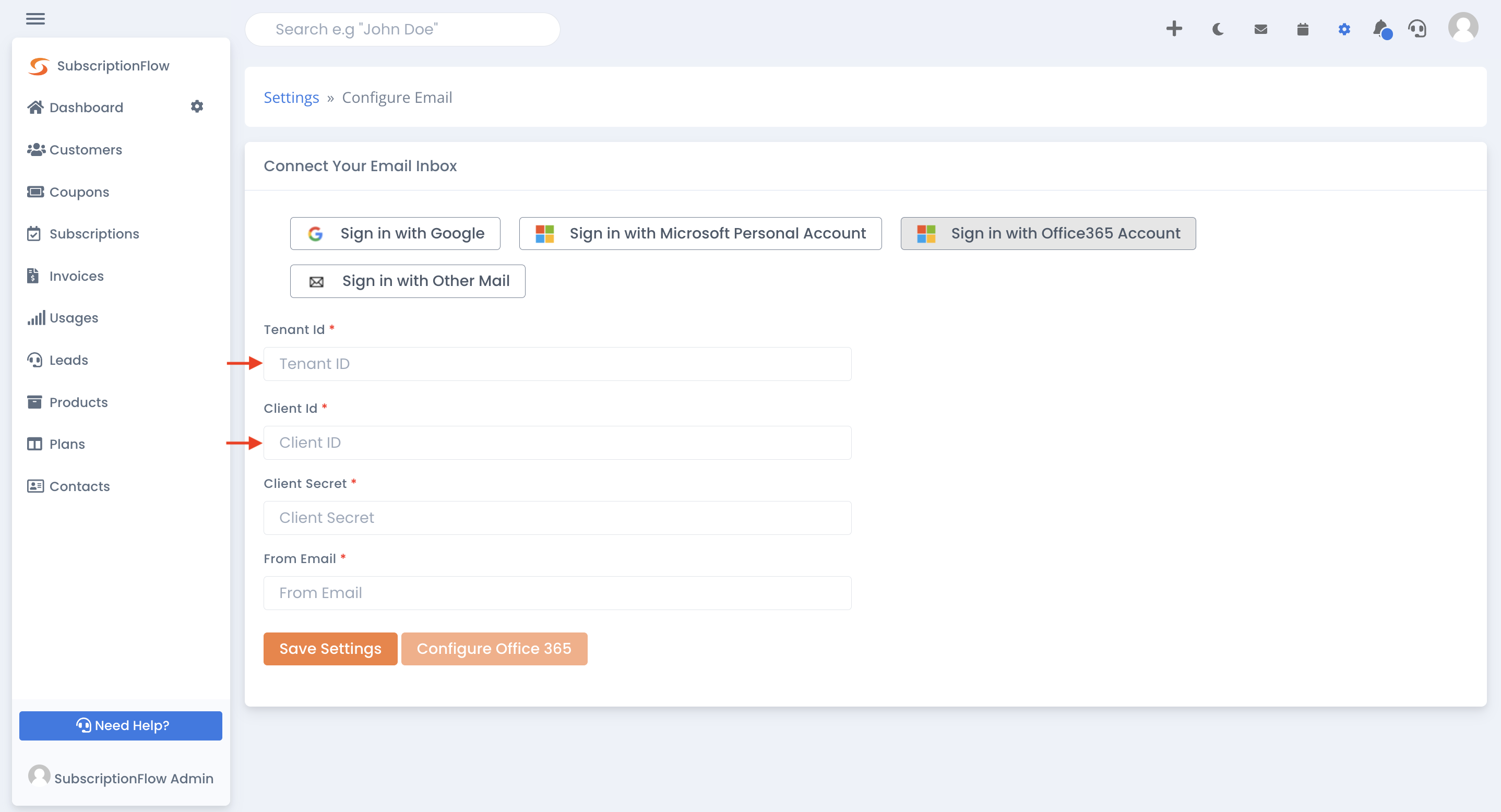This screenshot has height=812, width=1501.
Task: Open Invoices in sidebar
Action: click(x=65, y=276)
